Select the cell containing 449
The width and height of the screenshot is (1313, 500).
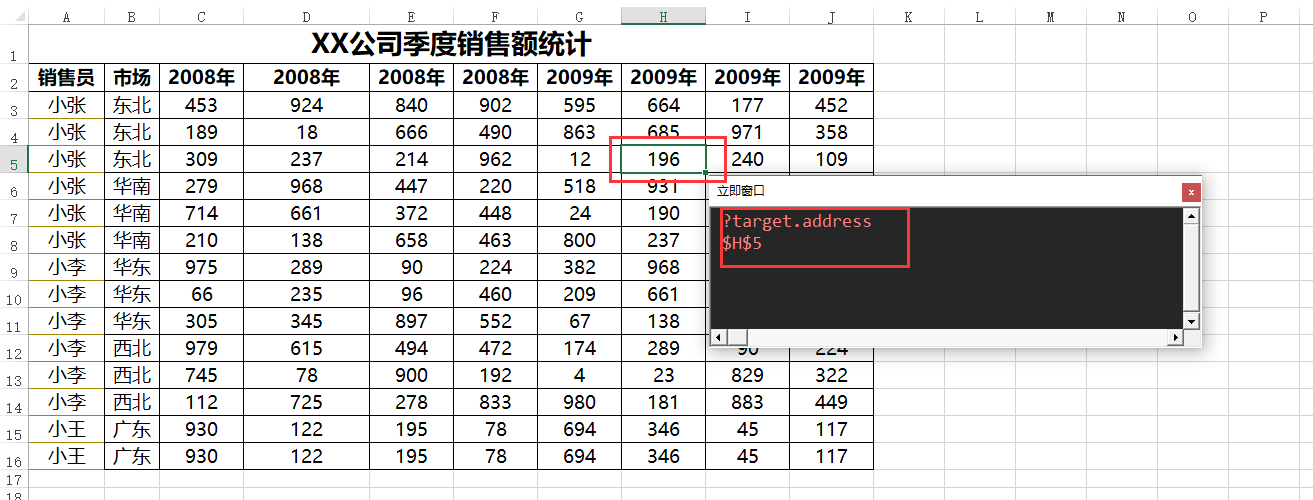click(831, 402)
